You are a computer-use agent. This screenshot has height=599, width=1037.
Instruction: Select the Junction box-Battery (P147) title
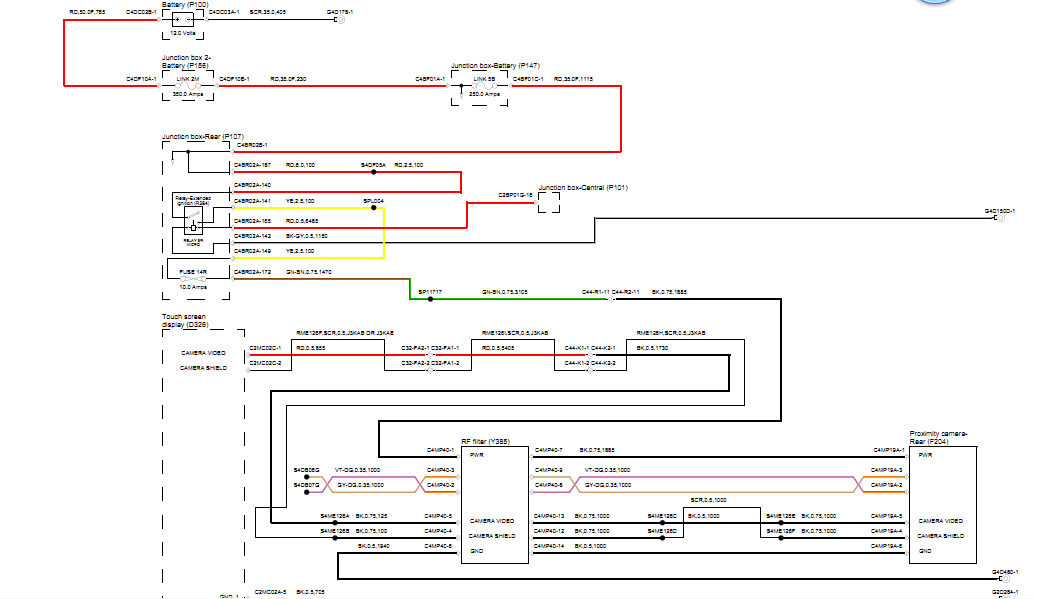pos(495,65)
